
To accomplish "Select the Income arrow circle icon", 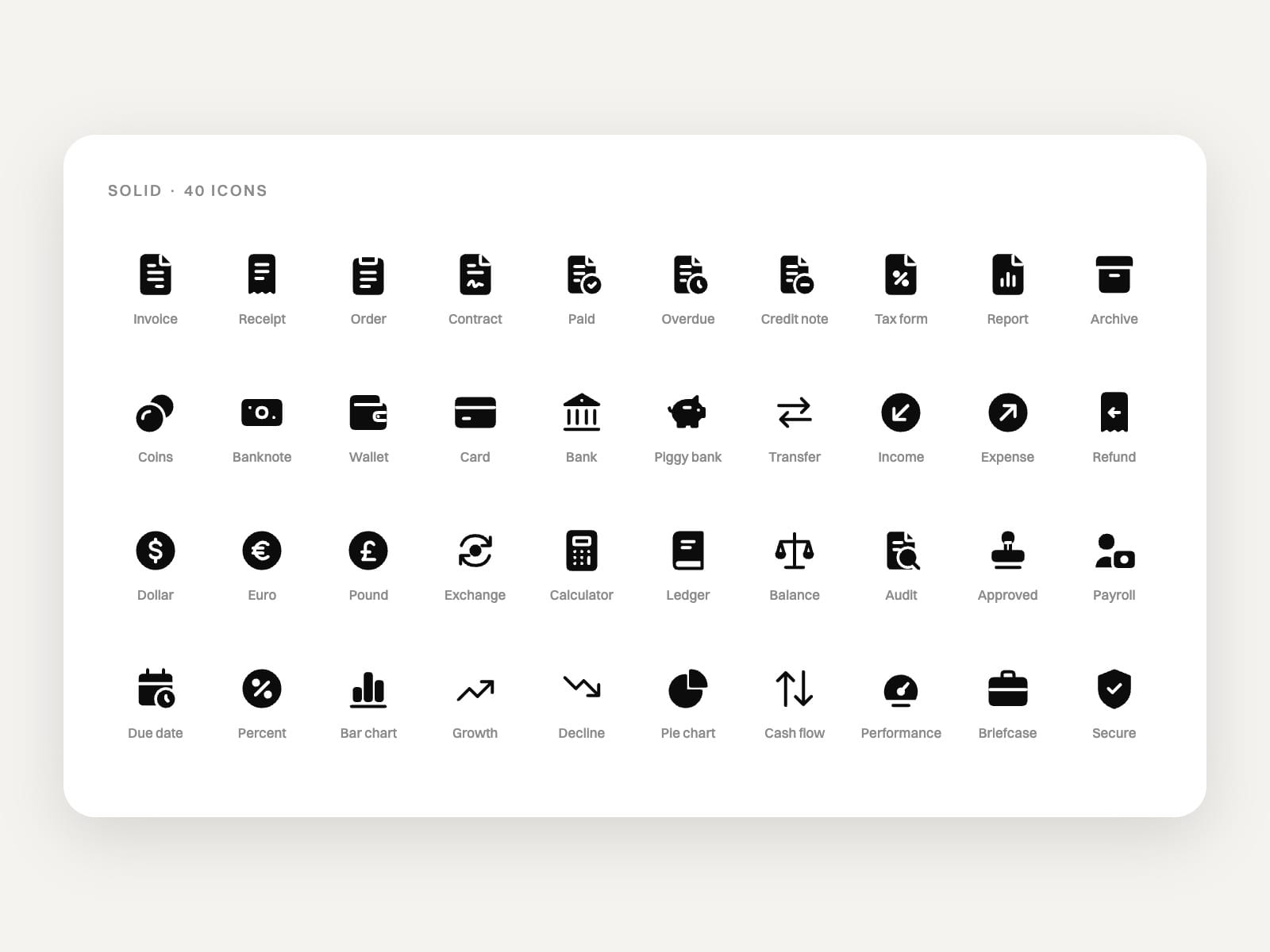I will tap(901, 413).
